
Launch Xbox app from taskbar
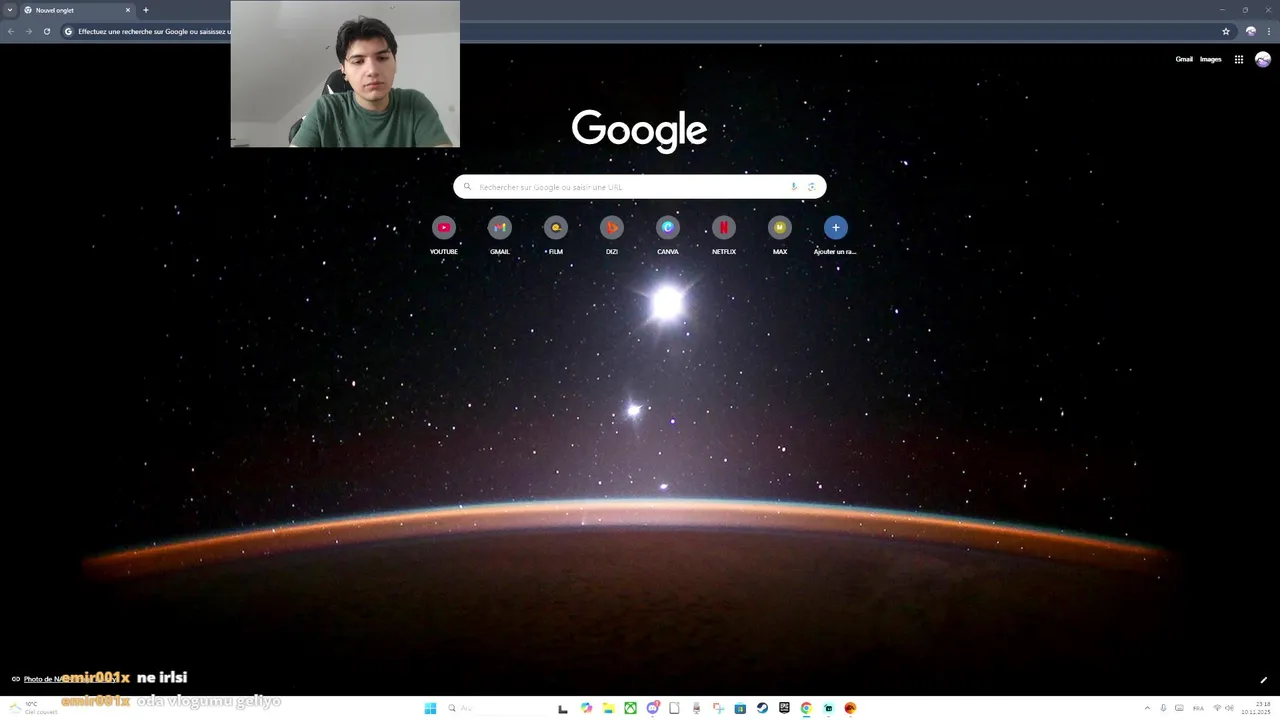[x=630, y=708]
